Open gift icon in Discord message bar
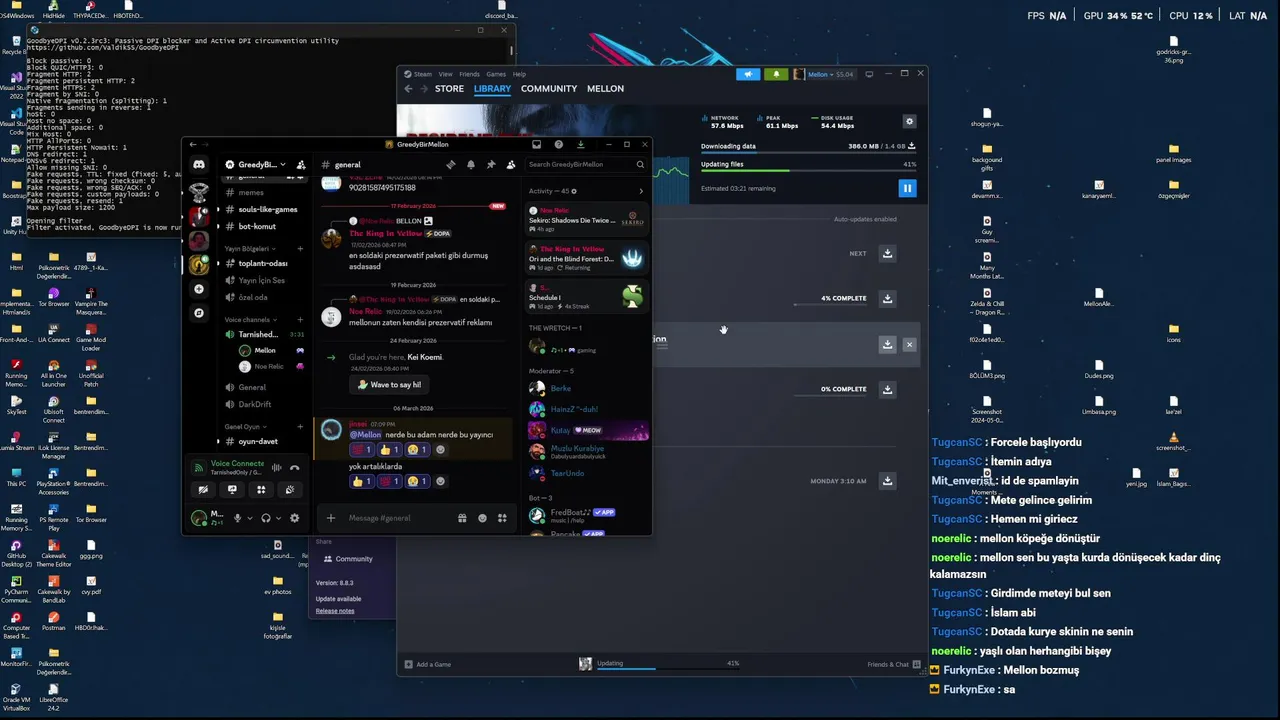Viewport: 1280px width, 720px height. point(462,518)
